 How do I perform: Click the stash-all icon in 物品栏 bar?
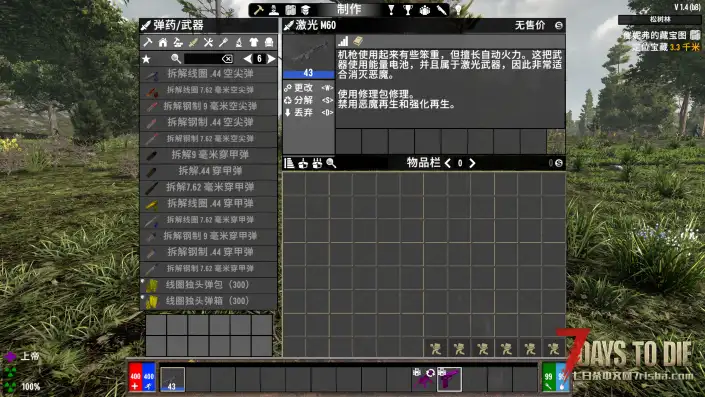(x=317, y=163)
